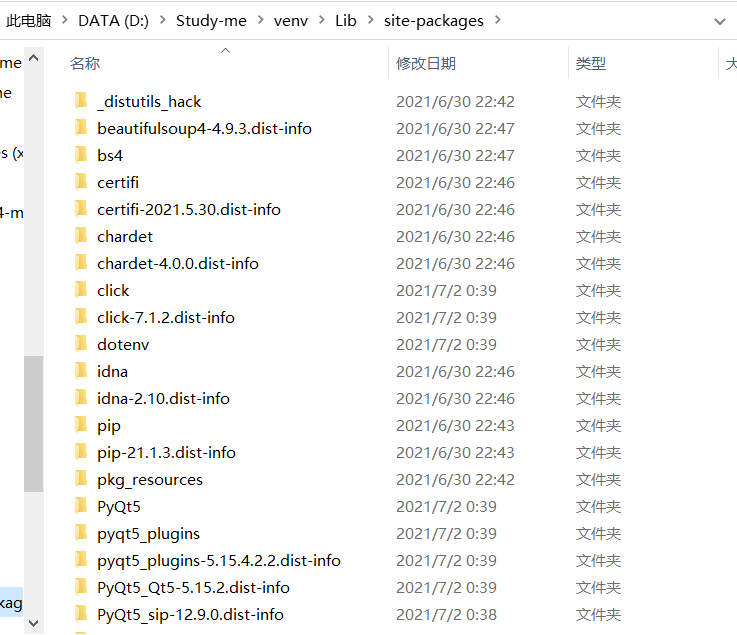Select file name certifi-2021.5.30.dist-info
Screen dimensions: 737x635
click(189, 210)
